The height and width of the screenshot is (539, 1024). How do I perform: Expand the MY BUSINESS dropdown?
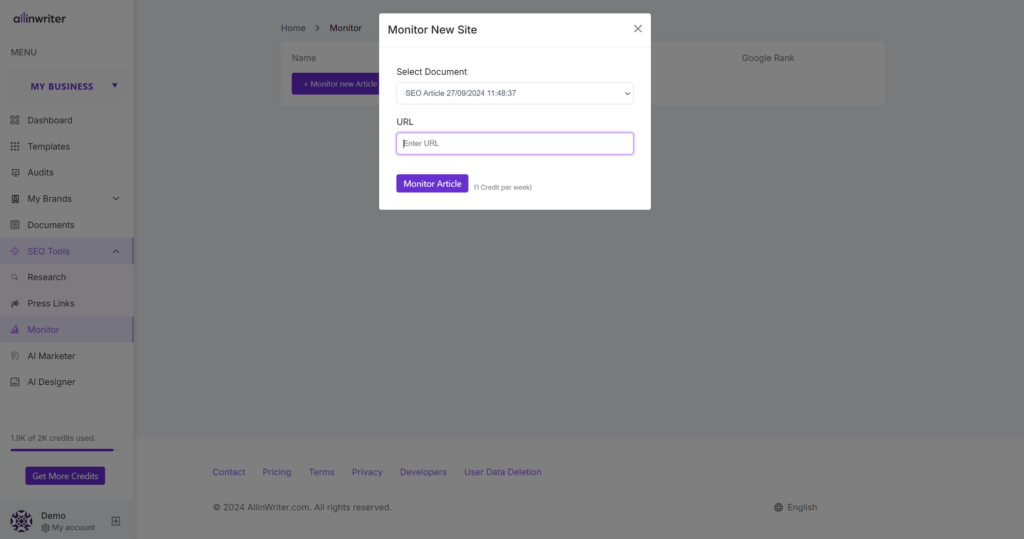(114, 86)
